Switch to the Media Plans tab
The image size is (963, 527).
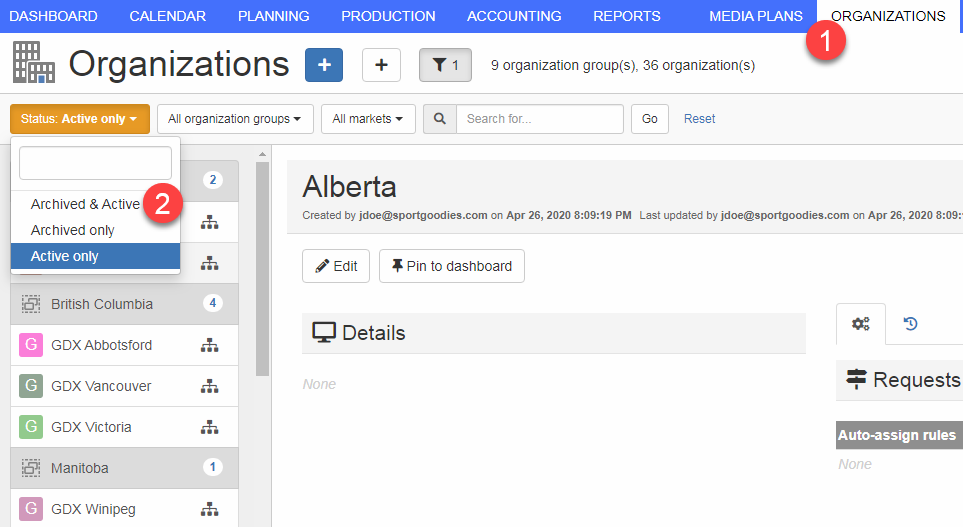(755, 16)
